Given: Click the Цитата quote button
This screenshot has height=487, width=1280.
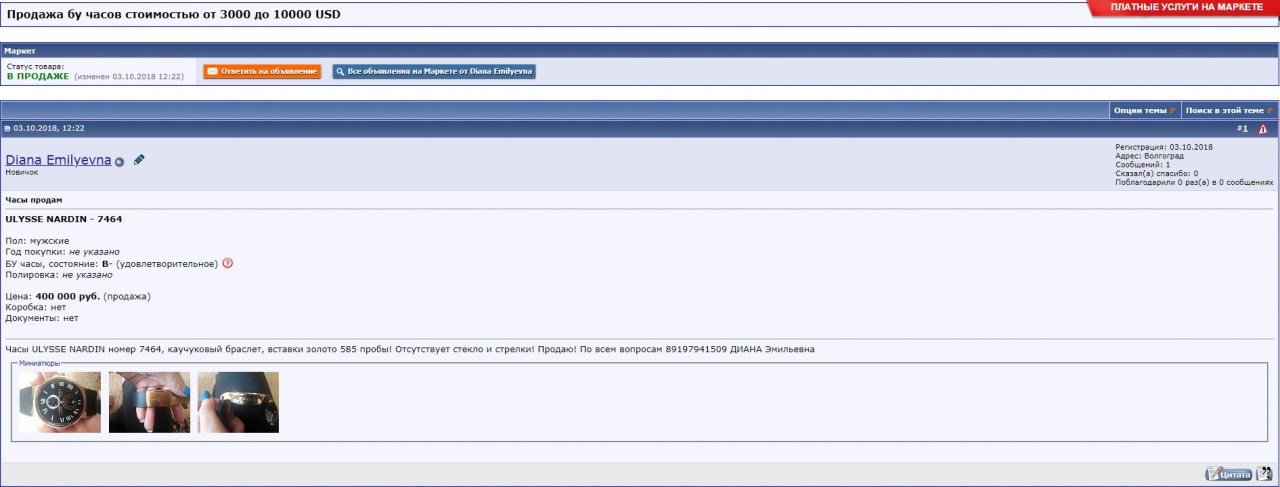Looking at the screenshot, I should click(1229, 474).
